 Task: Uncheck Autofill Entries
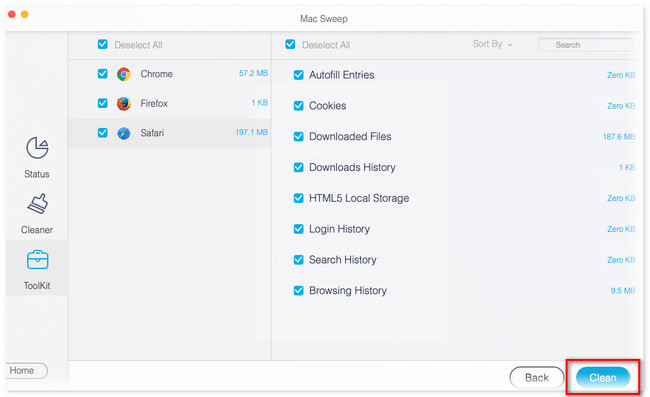click(298, 75)
